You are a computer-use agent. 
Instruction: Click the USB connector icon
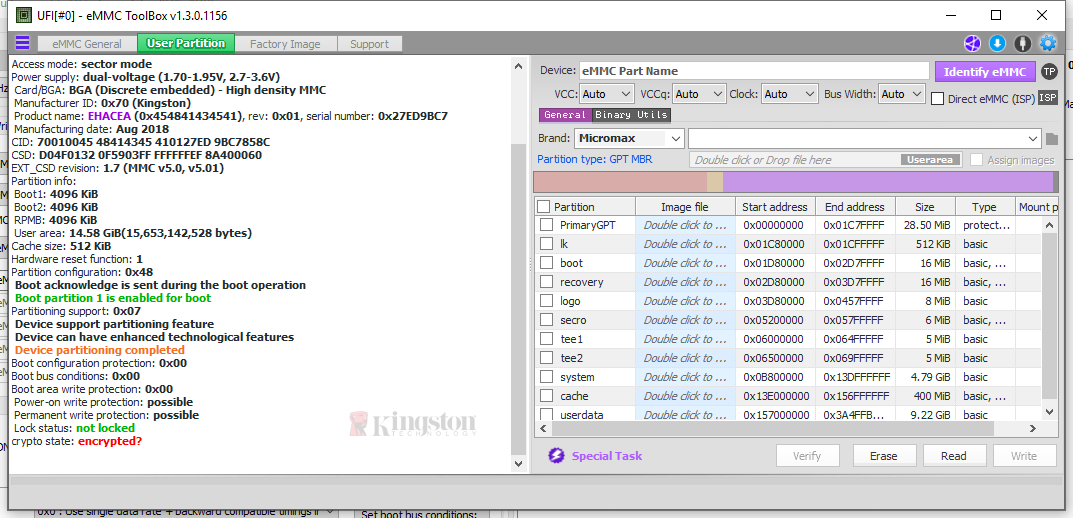(x=1022, y=44)
